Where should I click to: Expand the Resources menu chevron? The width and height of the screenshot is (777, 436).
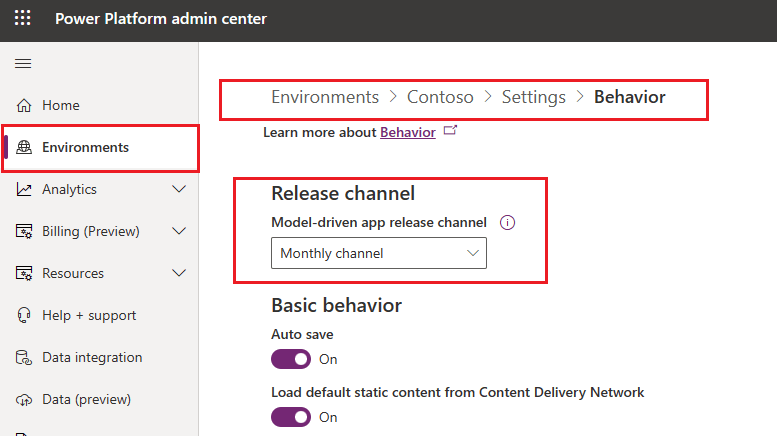tap(179, 273)
